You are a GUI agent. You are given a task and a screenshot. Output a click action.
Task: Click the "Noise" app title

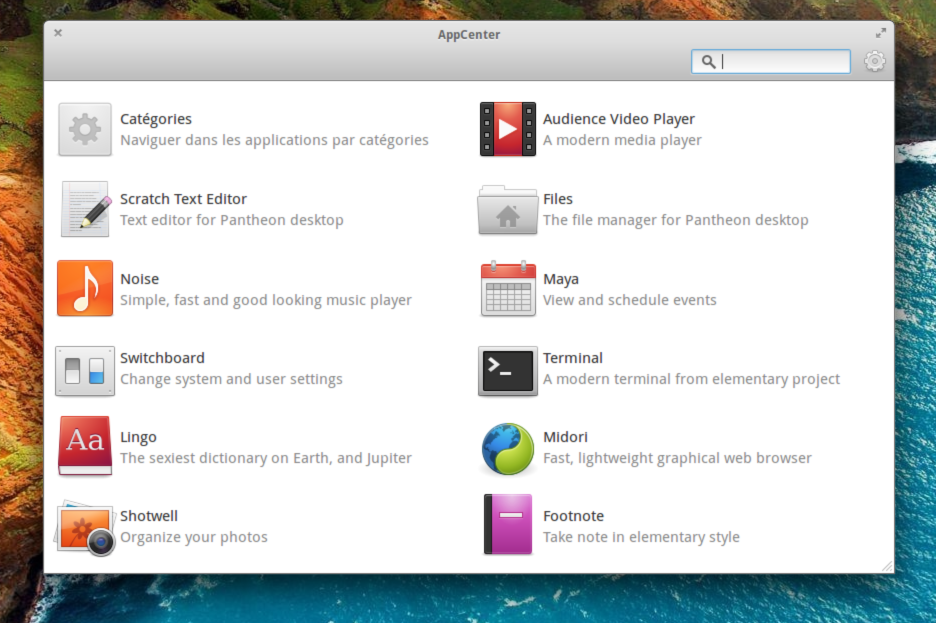pyautogui.click(x=140, y=279)
